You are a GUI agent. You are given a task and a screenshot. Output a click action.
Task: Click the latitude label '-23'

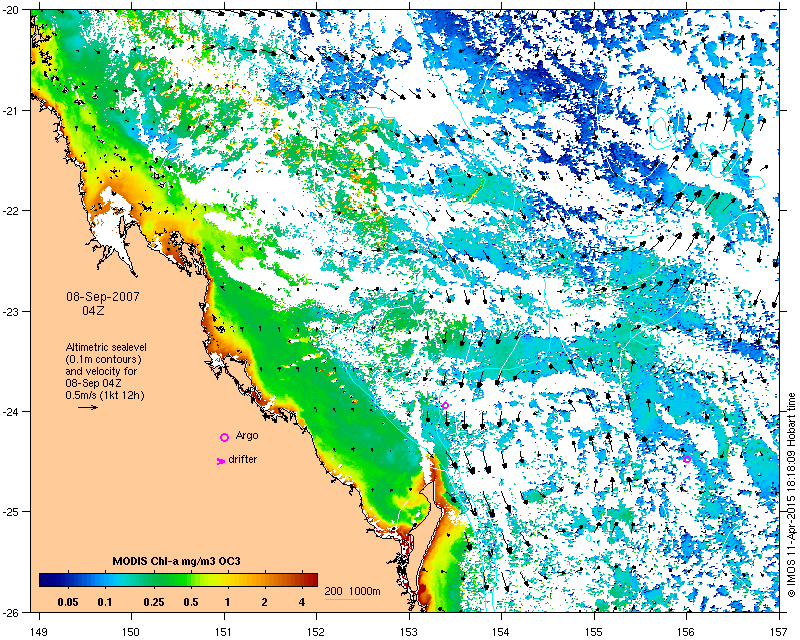tap(9, 311)
